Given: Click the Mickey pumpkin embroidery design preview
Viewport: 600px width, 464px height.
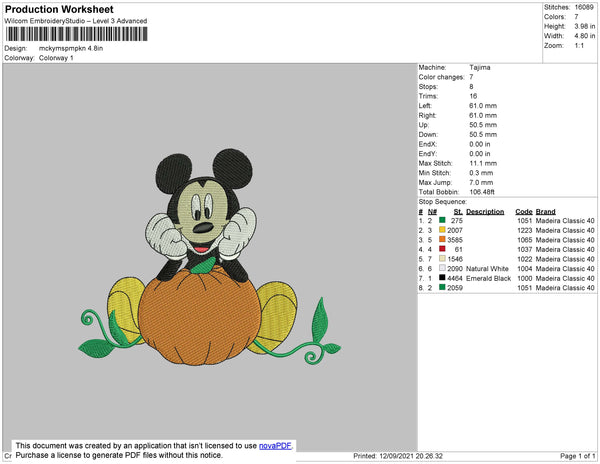Looking at the screenshot, I should (x=209, y=257).
